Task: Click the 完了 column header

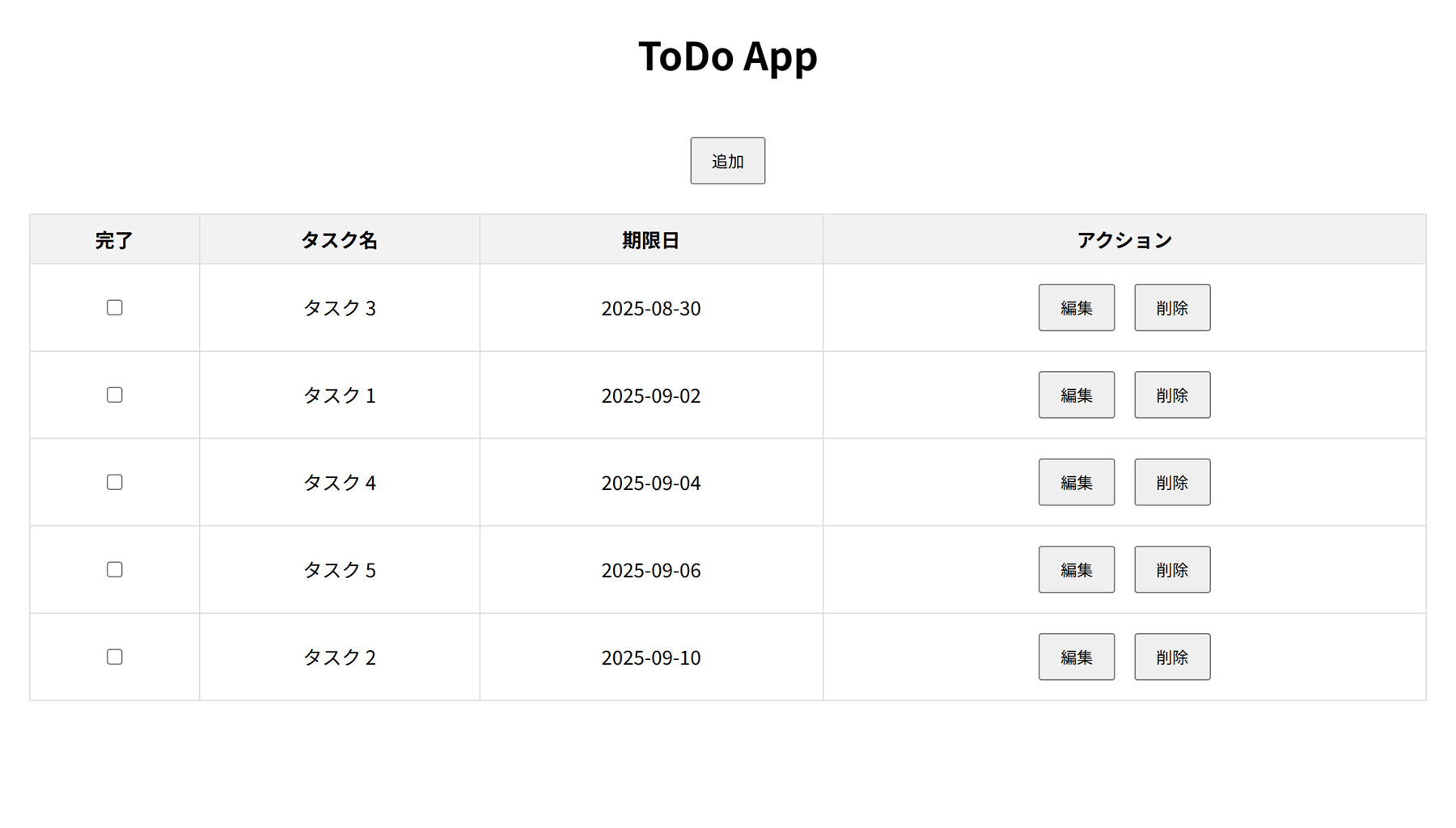Action: tap(113, 239)
